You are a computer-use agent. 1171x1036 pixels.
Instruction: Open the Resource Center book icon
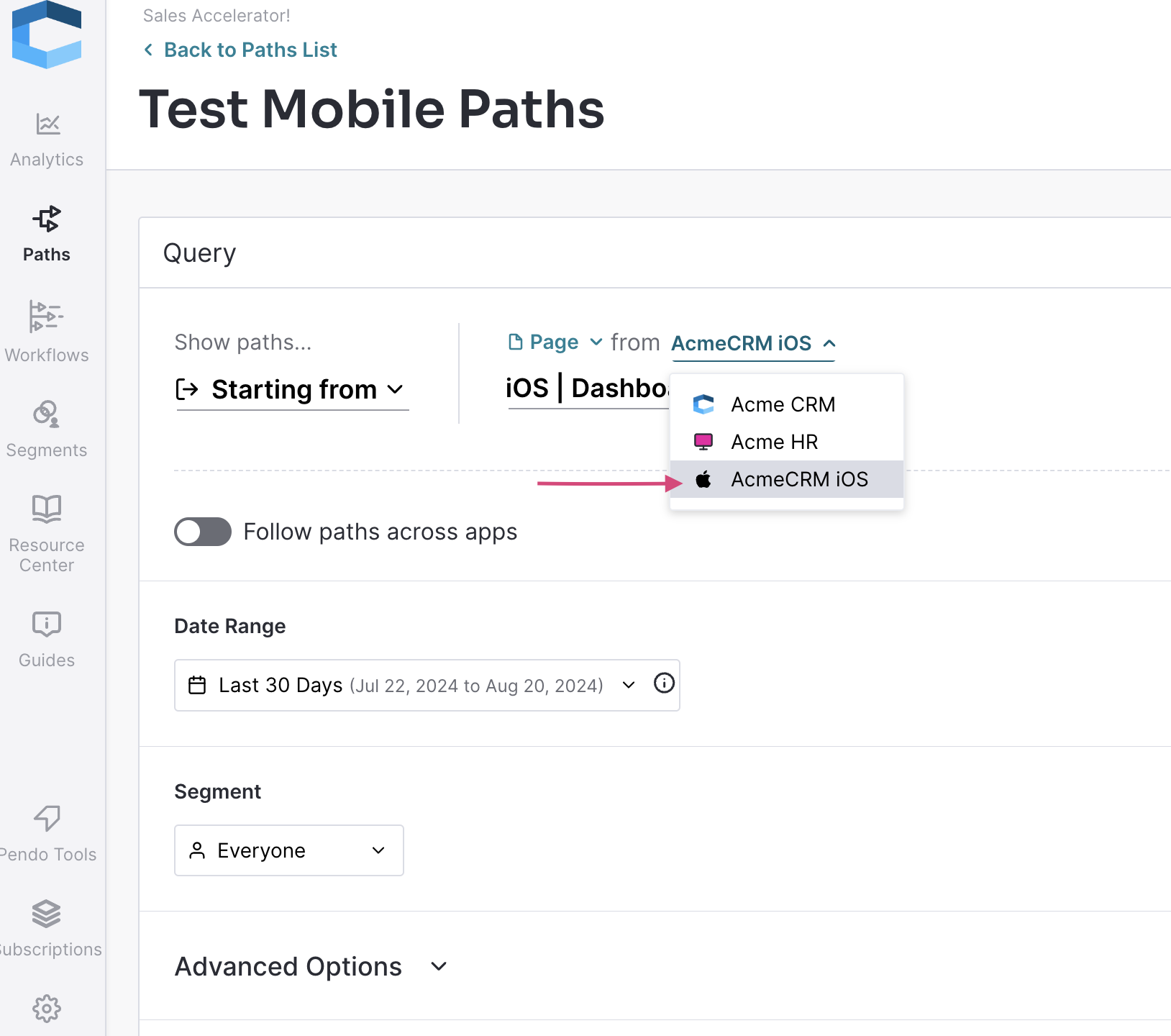(47, 509)
